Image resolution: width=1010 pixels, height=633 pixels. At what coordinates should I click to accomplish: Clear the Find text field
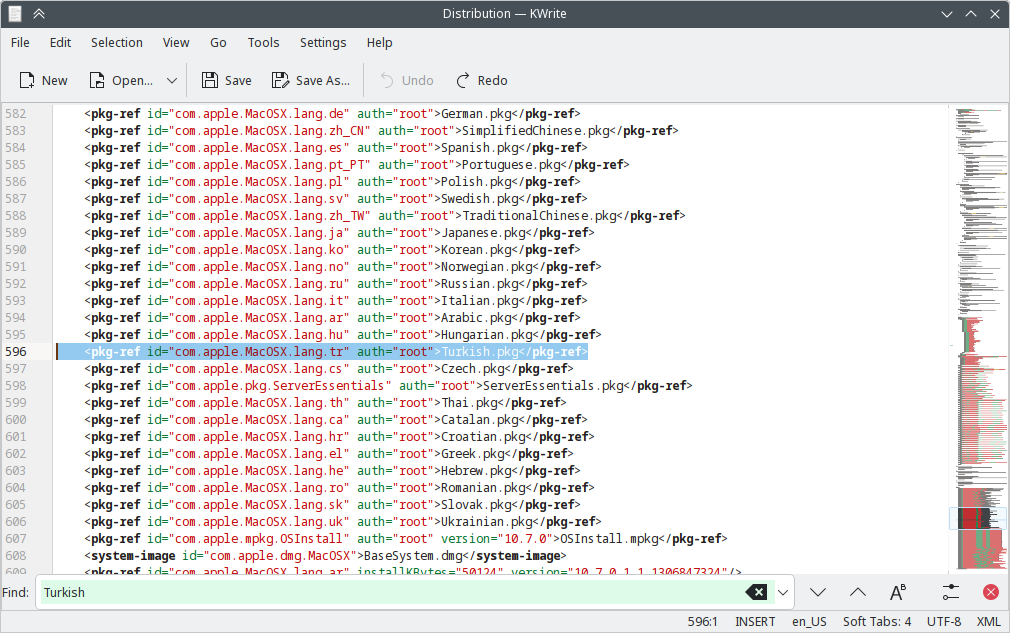756,592
